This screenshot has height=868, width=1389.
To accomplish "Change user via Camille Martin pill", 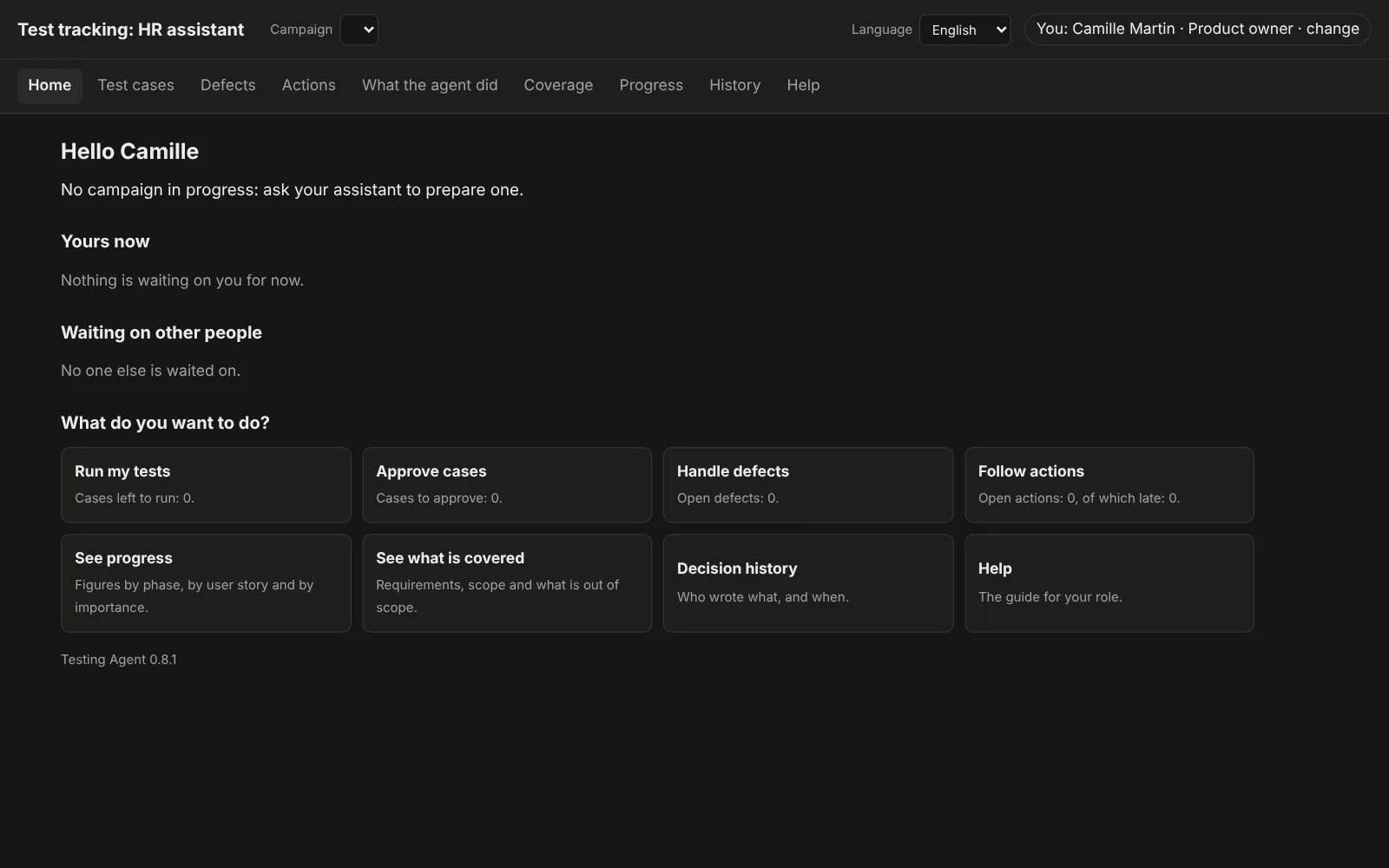I will 1197,29.
